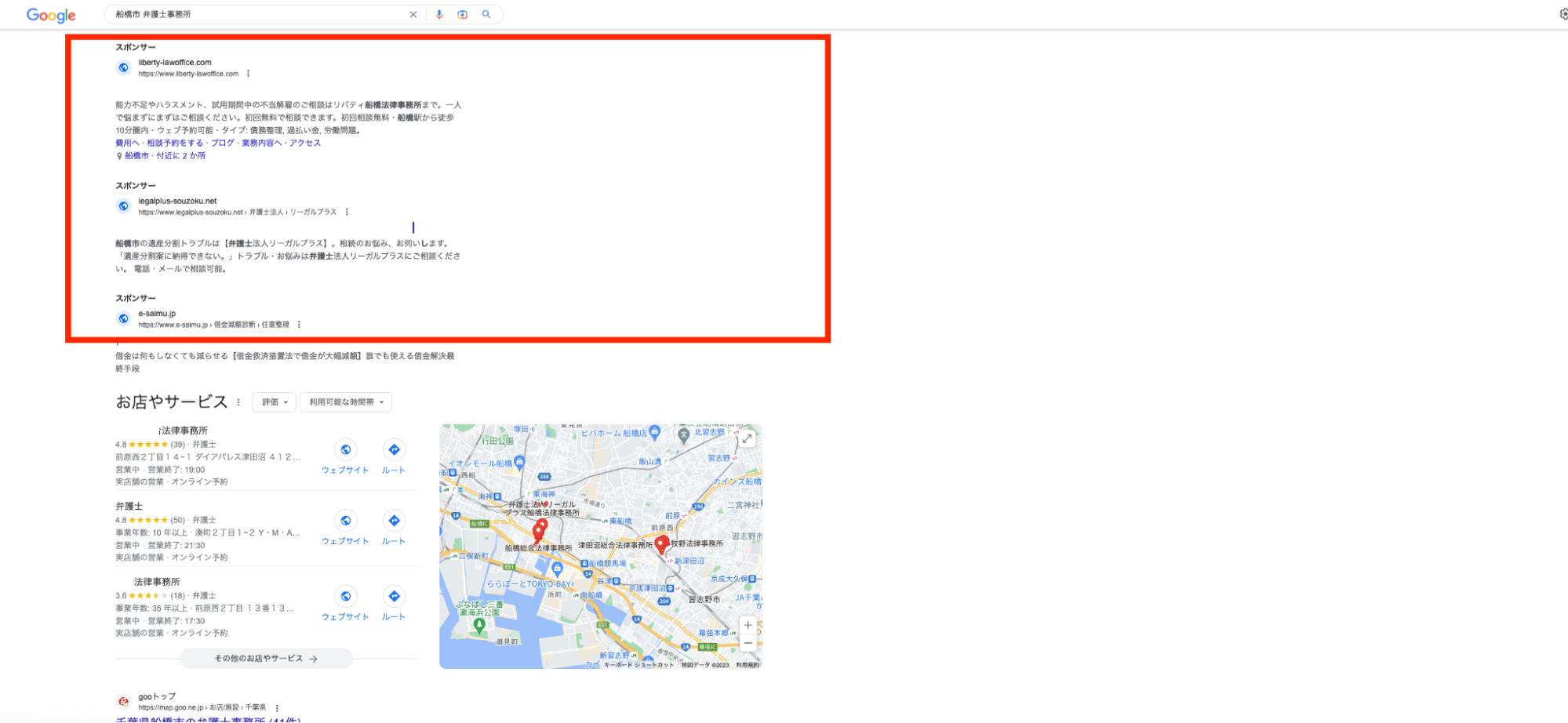
Task: Open 法律事務所 listing rated 3.6 (18)
Action: tap(157, 582)
